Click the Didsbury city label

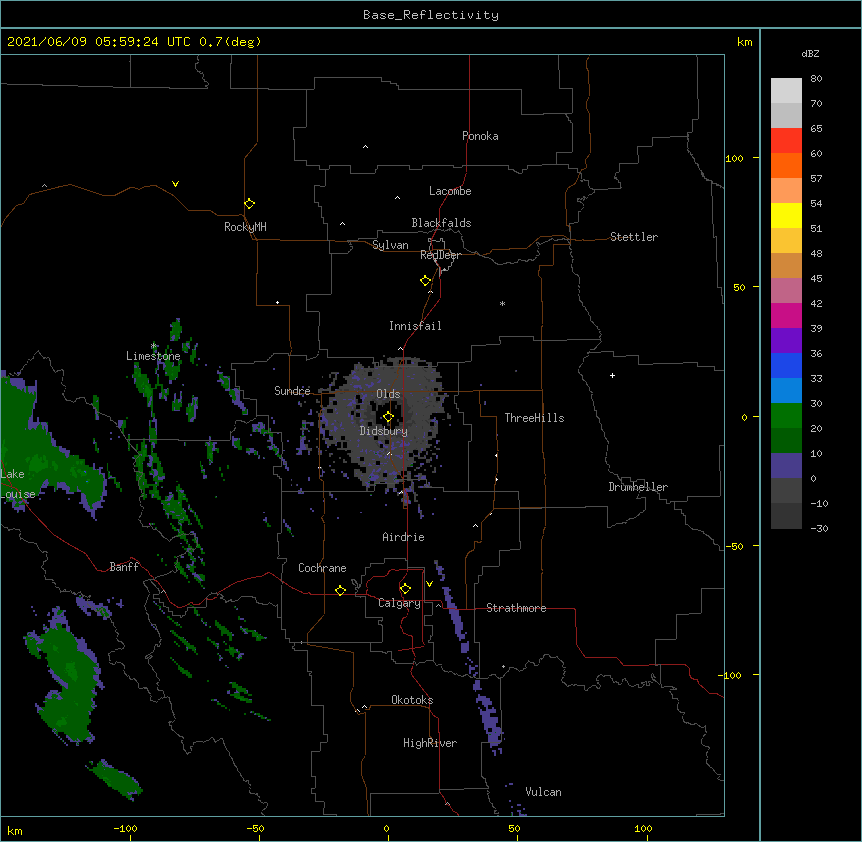click(x=384, y=431)
